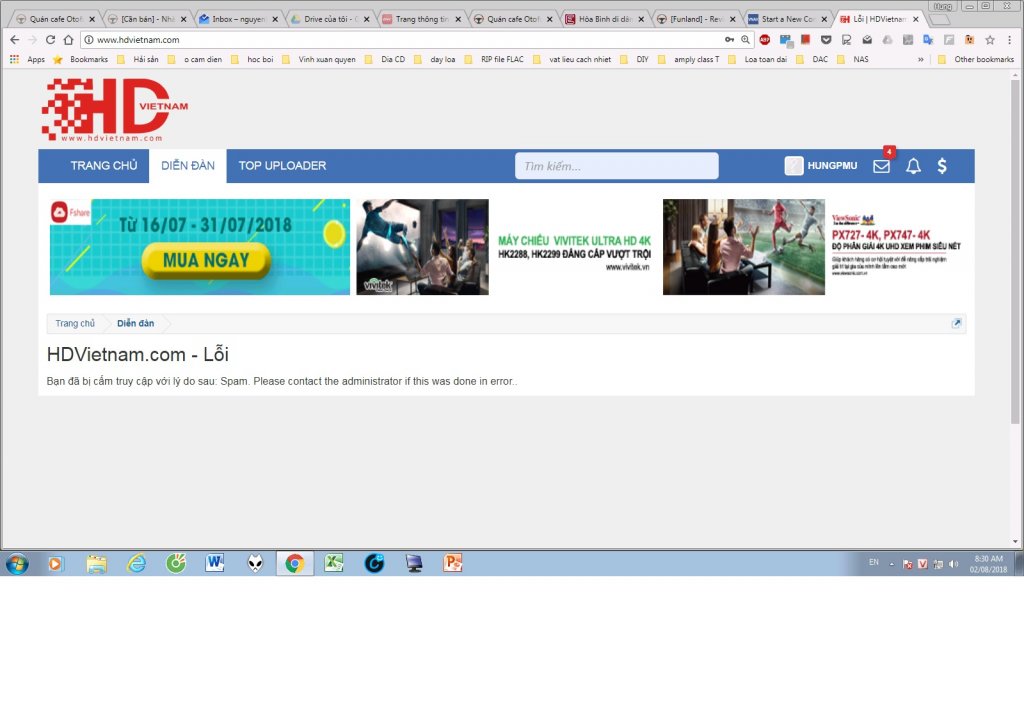This screenshot has width=1024, height=726.
Task: Click the HD Vietnam site logo
Action: 115,110
